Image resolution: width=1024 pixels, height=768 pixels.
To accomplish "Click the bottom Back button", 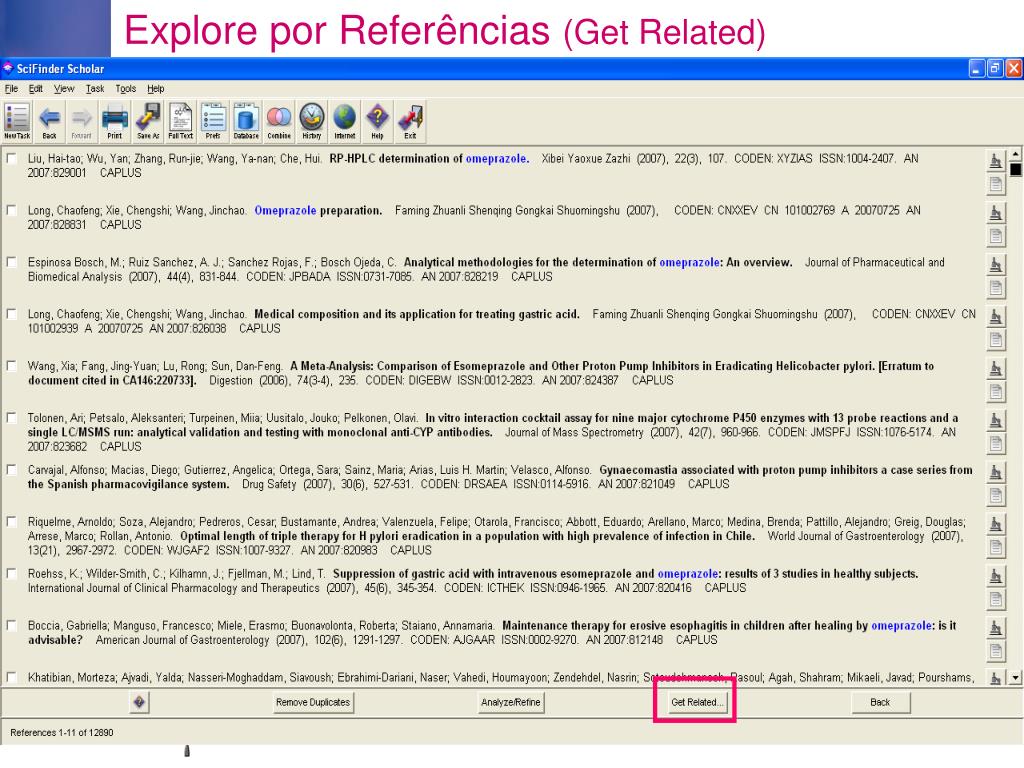I will pyautogui.click(x=880, y=703).
